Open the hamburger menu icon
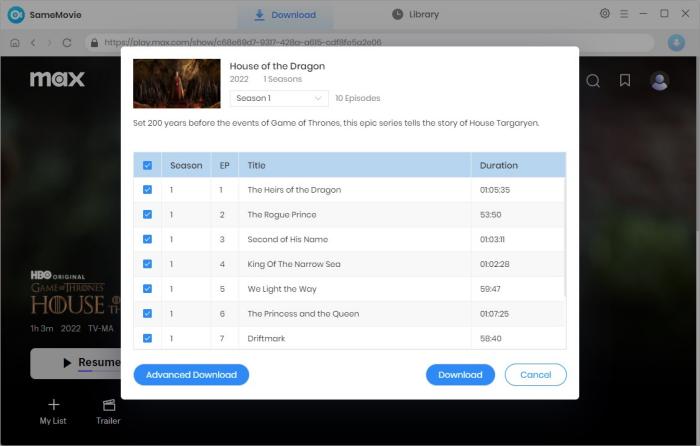The height and width of the screenshot is (446, 700). [625, 14]
